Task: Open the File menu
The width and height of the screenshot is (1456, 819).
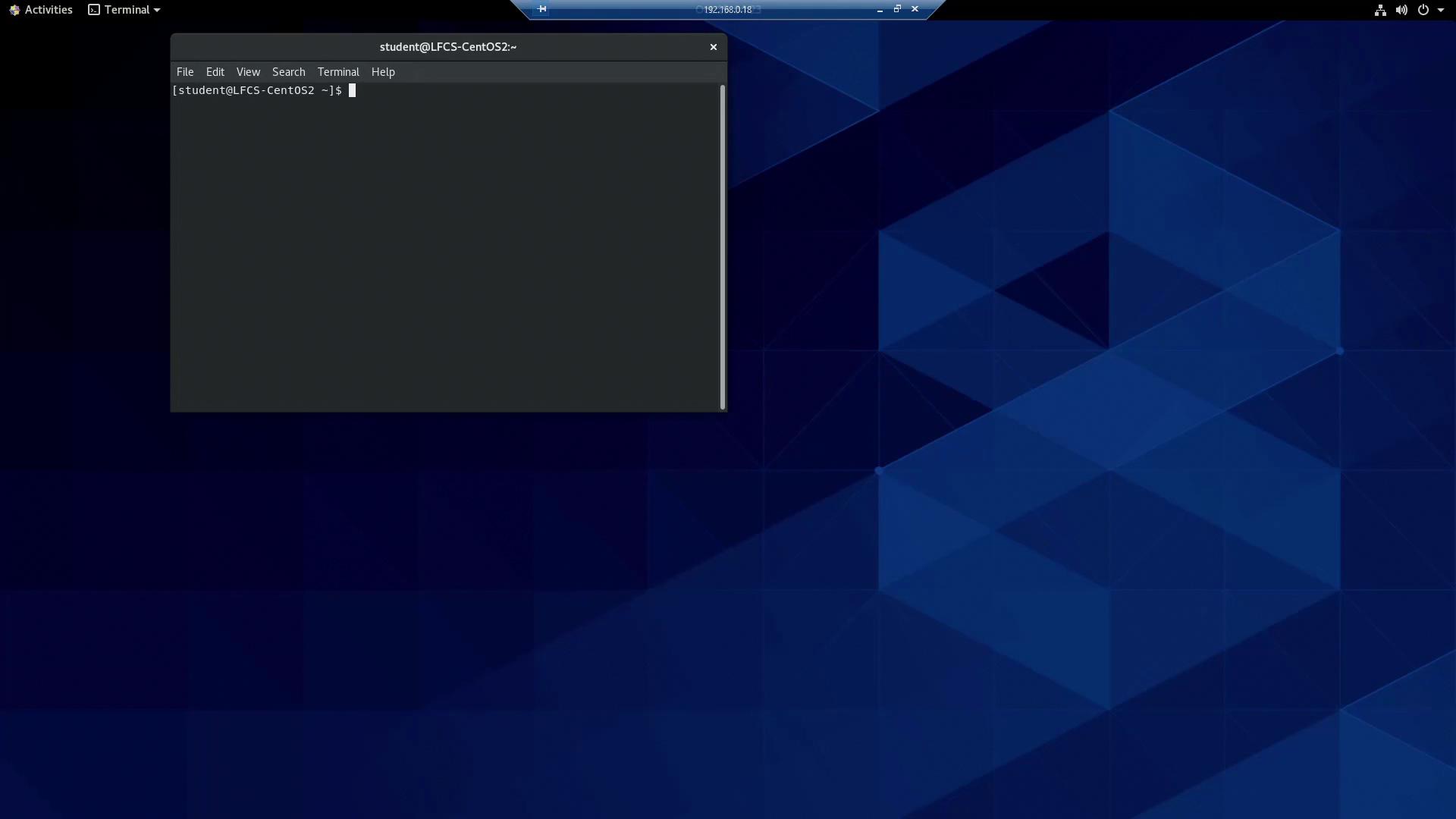Action: (x=185, y=72)
